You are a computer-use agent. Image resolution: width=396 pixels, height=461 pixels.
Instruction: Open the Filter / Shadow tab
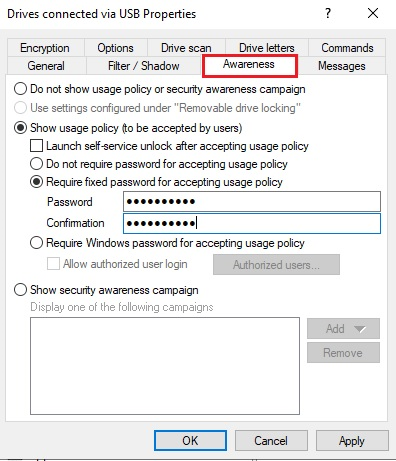tap(144, 66)
